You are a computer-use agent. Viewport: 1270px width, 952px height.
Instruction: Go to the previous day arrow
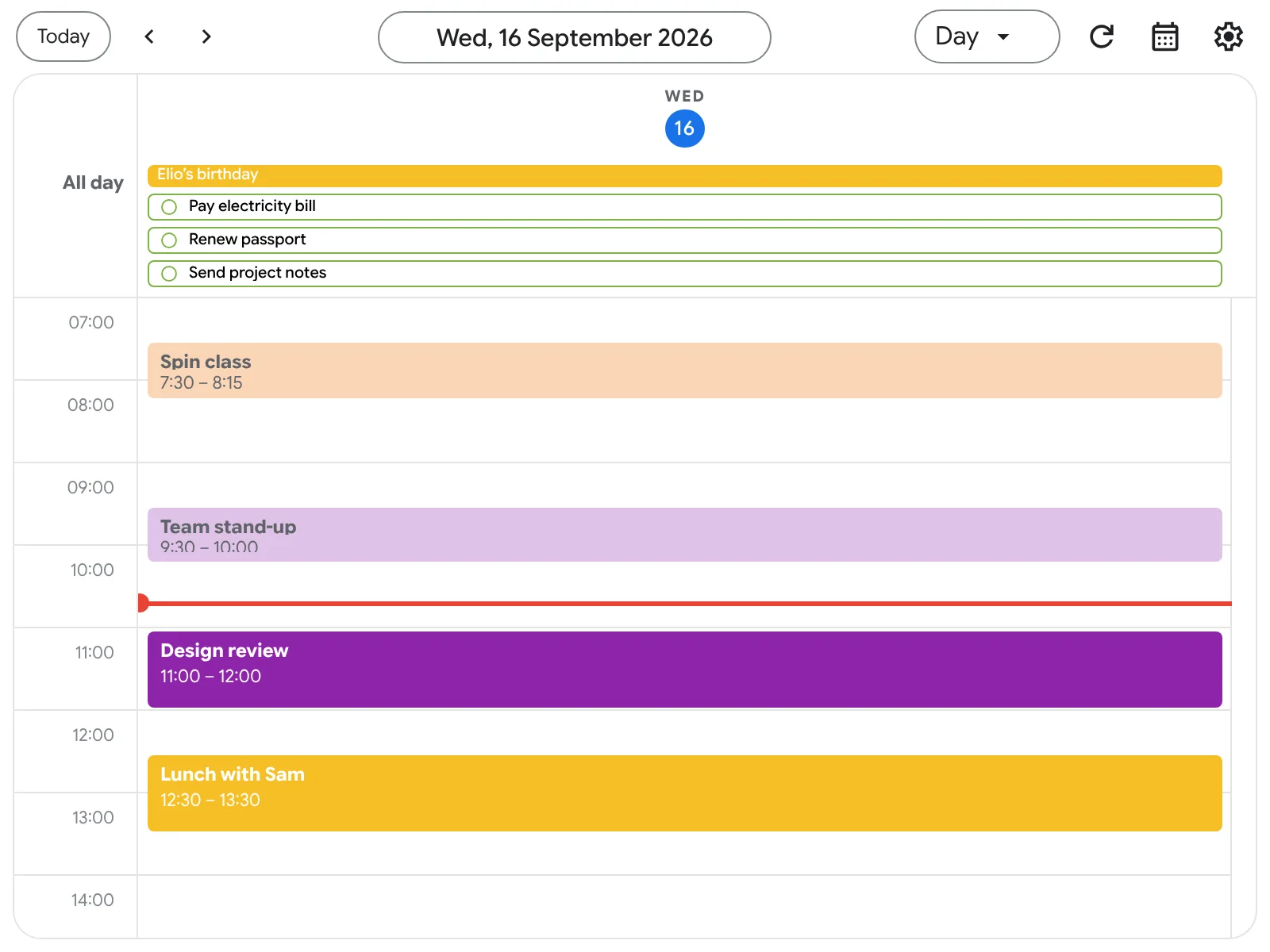tap(149, 36)
